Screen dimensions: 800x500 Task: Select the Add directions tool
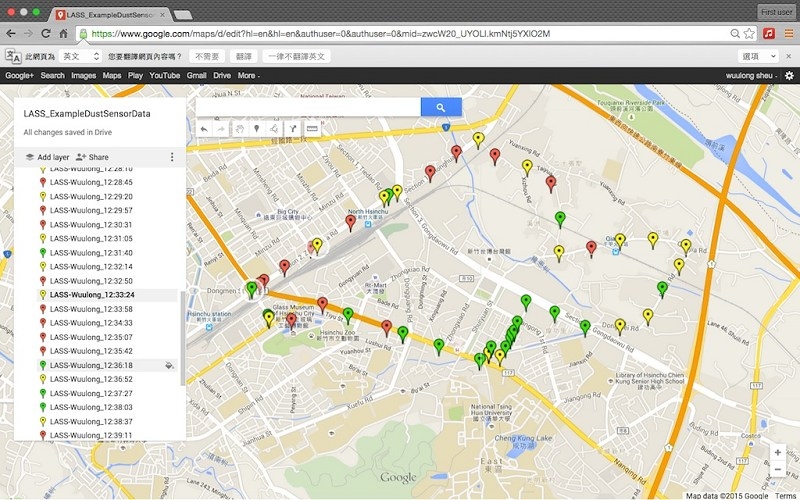pos(292,129)
